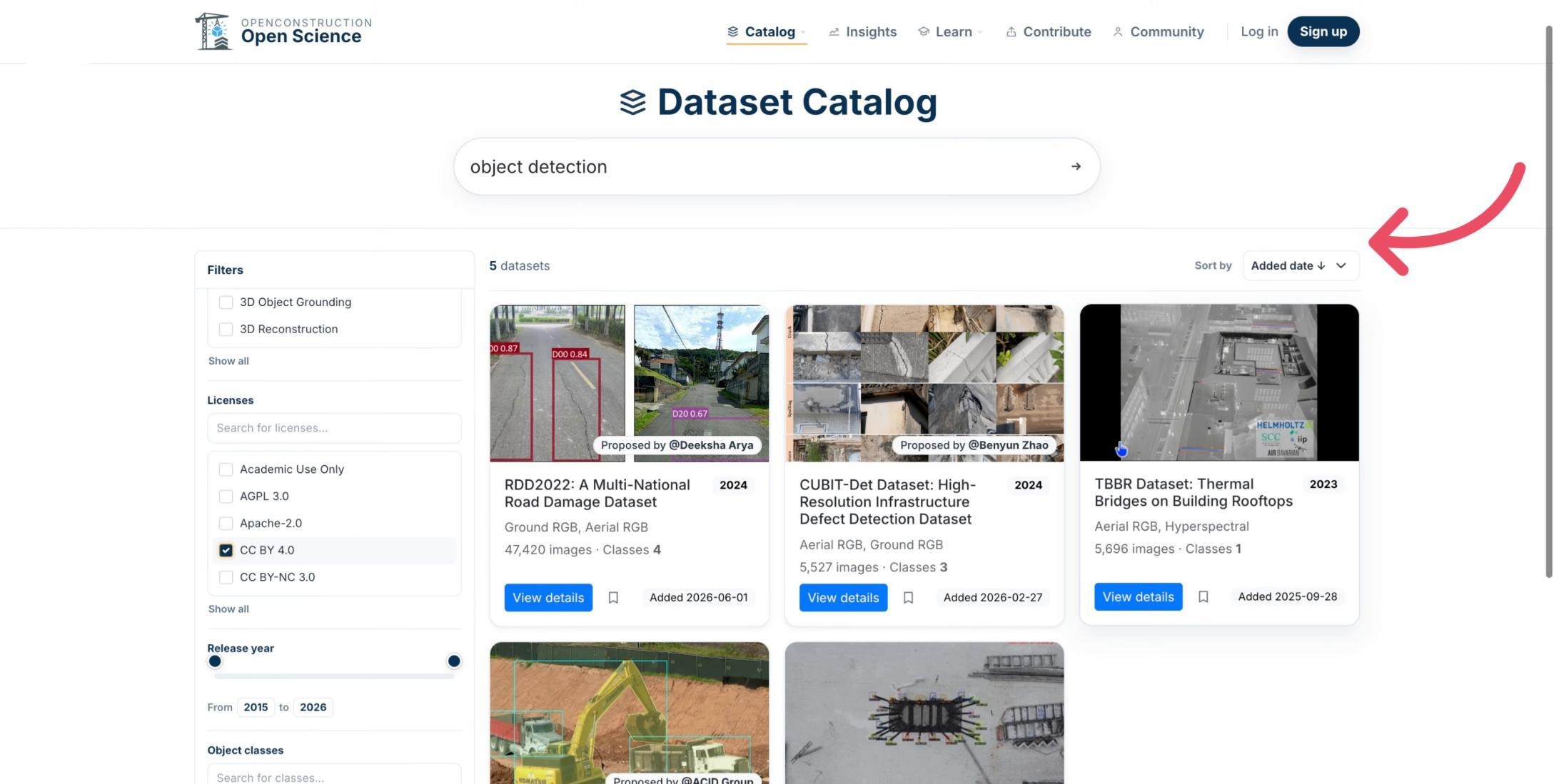Click the Insights chart icon
Screen dimensions: 1554x784
click(x=834, y=31)
